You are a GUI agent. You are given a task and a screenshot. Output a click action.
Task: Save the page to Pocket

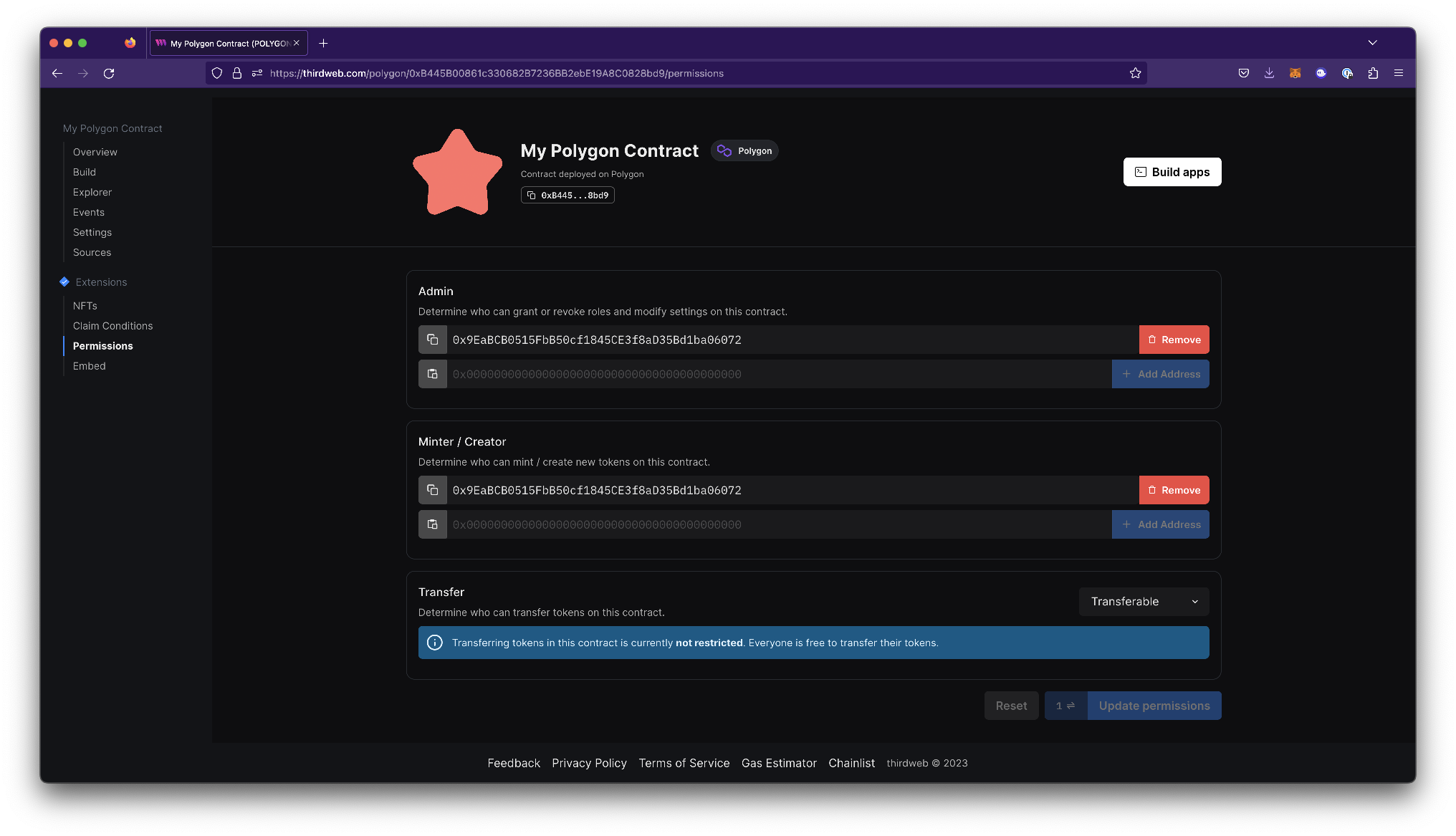click(1243, 73)
